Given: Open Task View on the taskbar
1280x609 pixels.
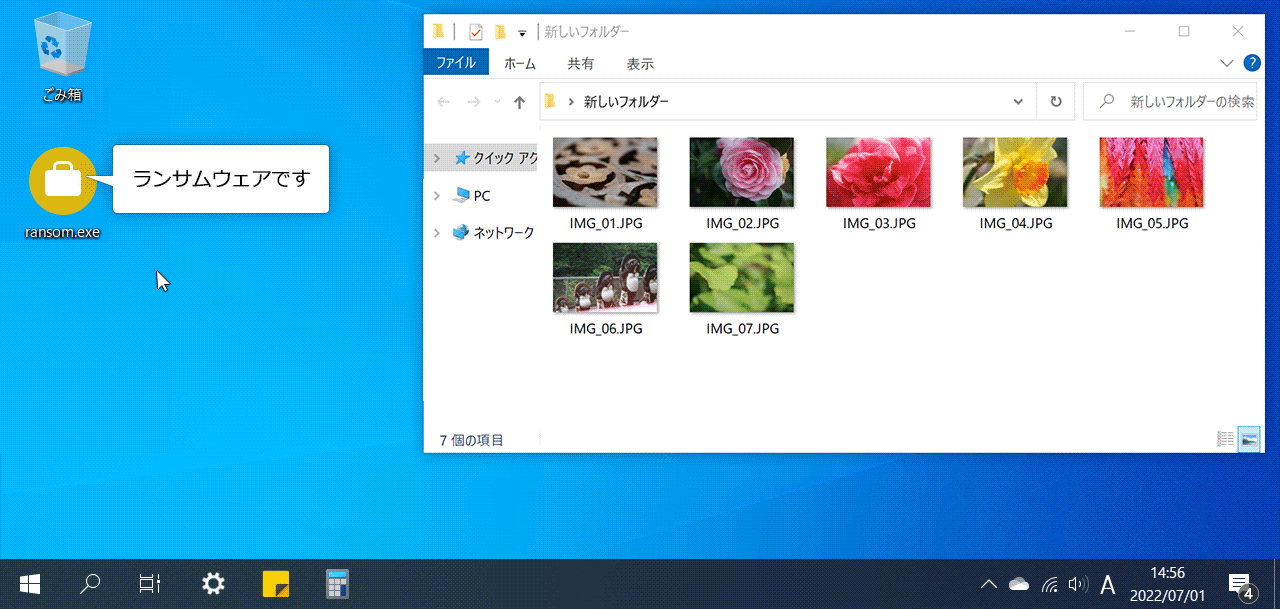Looking at the screenshot, I should 150,584.
